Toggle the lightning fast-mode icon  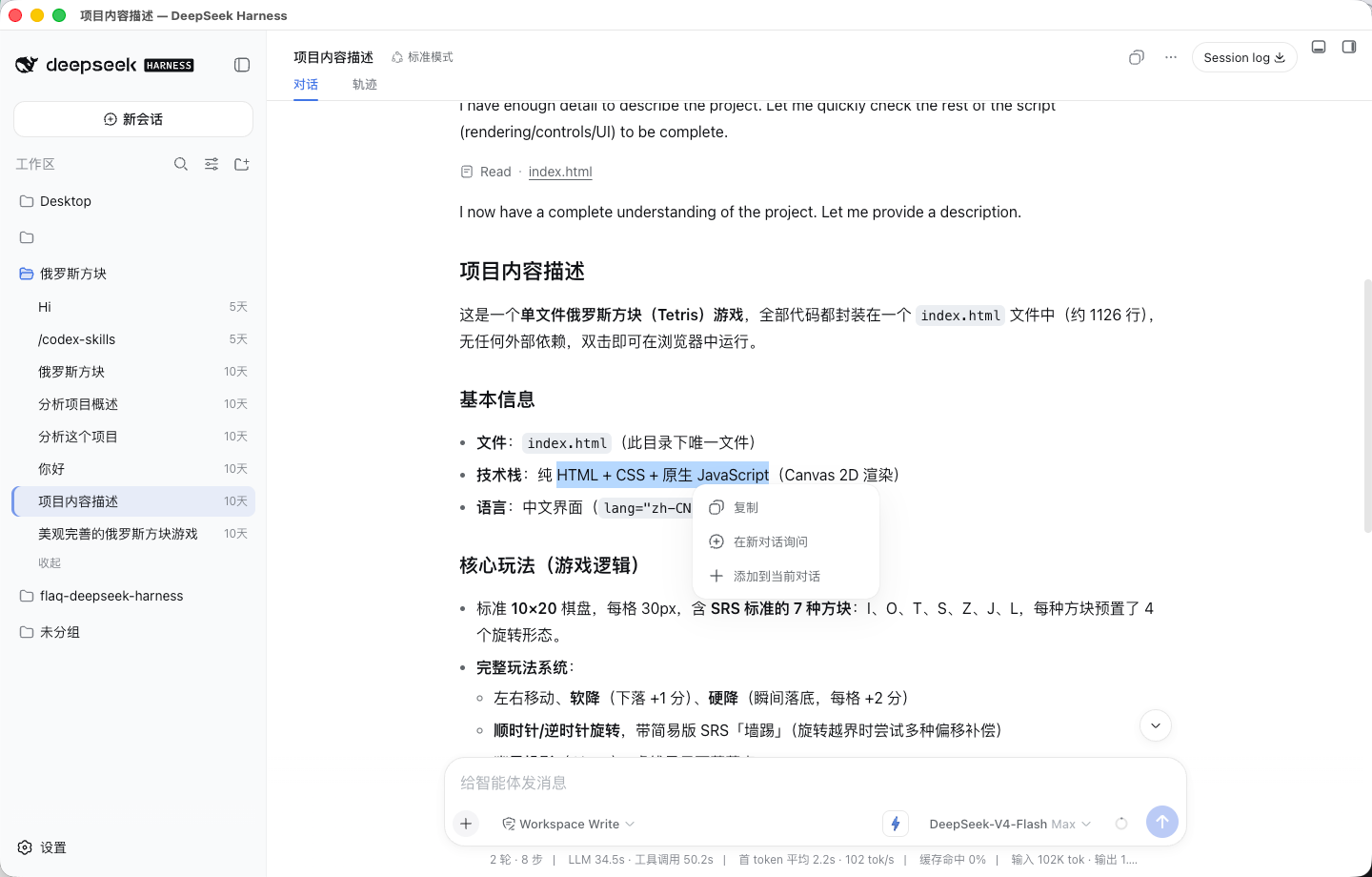pyautogui.click(x=896, y=824)
